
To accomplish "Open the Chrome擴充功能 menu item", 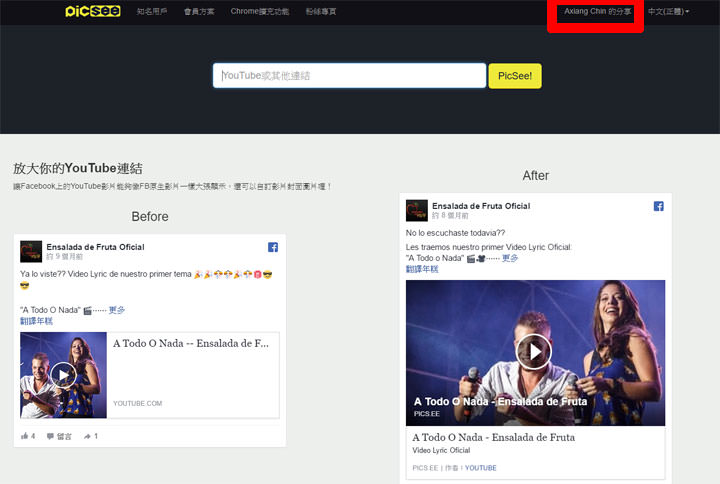I will pos(259,11).
